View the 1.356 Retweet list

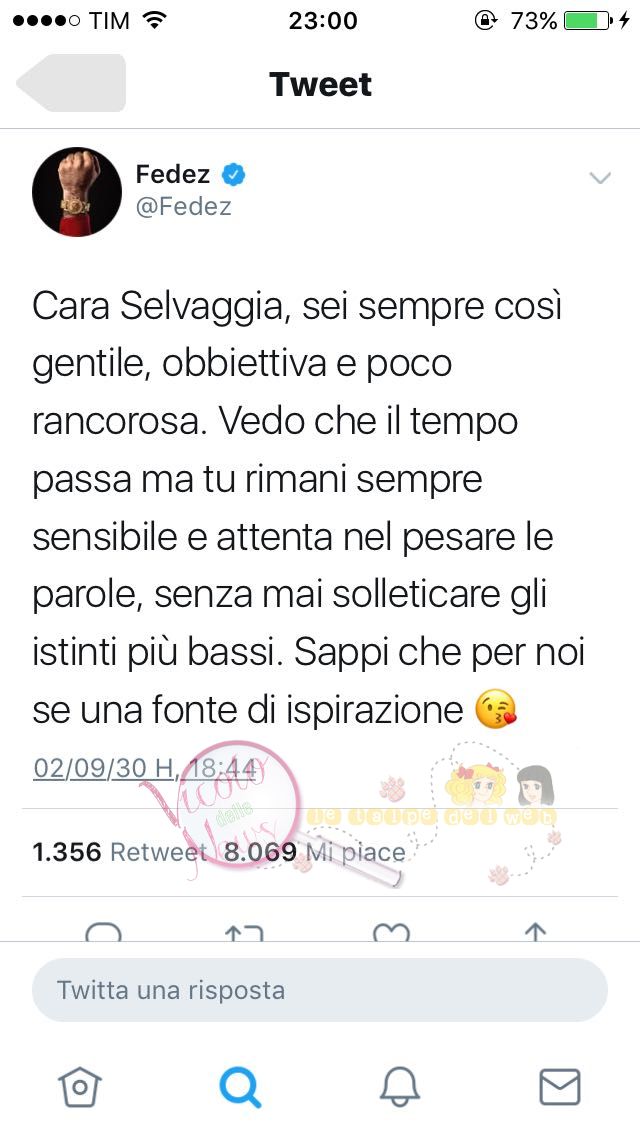120,852
